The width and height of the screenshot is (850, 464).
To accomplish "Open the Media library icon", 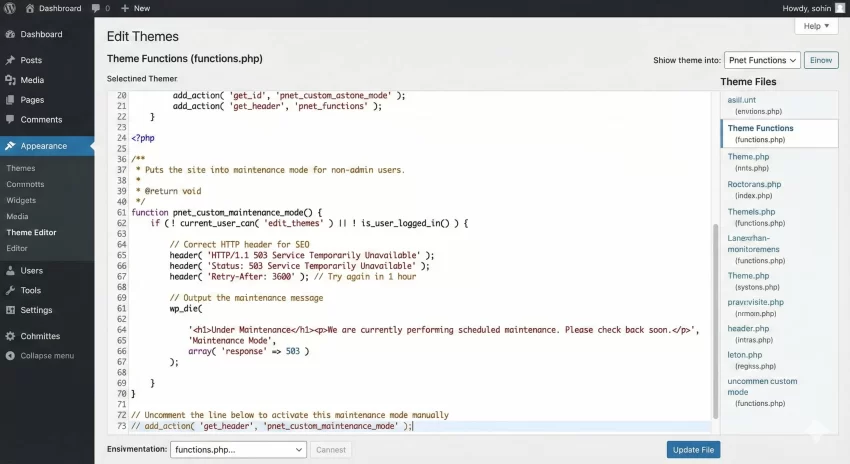I will coord(10,80).
